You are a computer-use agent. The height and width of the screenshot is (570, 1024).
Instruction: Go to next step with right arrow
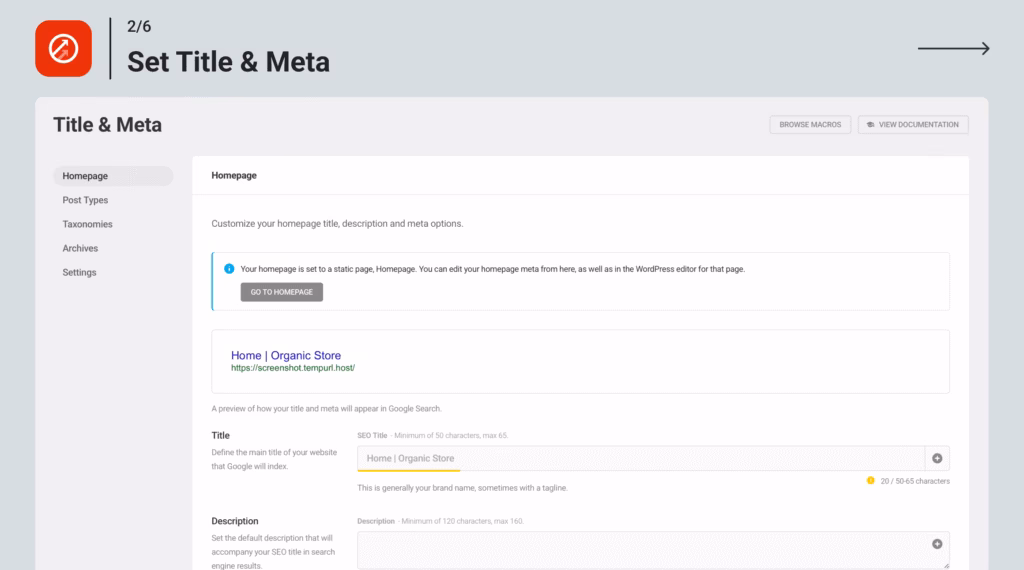953,48
